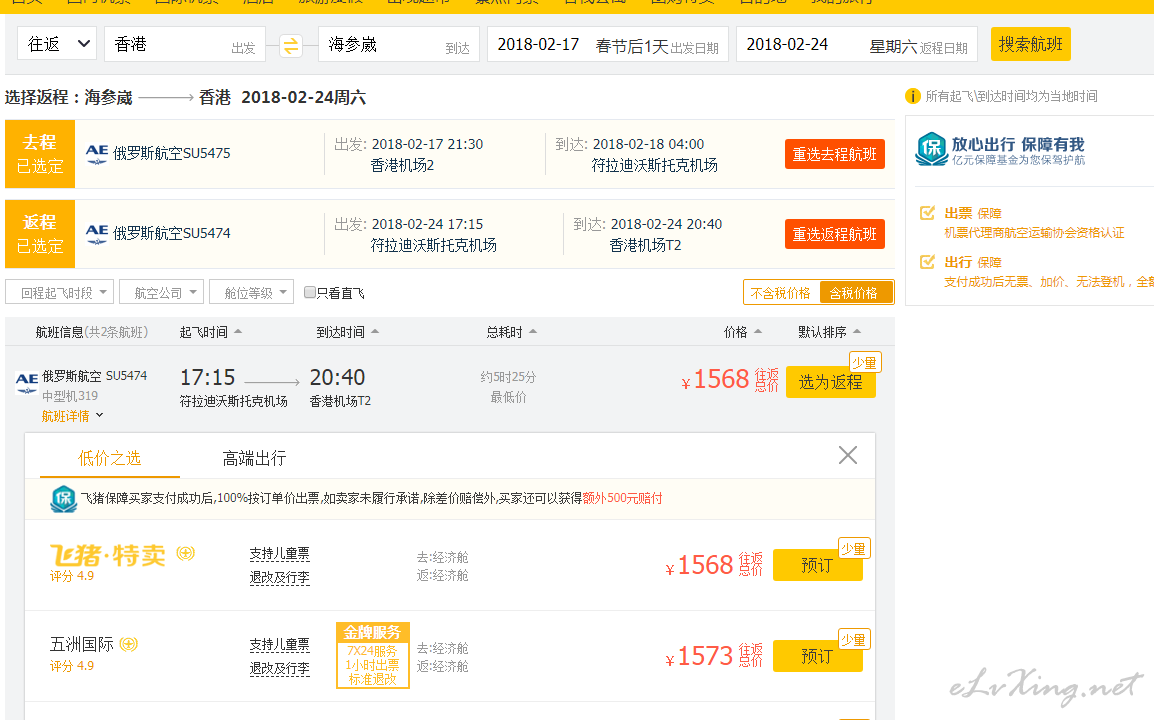This screenshot has width=1154, height=720.
Task: Click the badge icon next to 五洲国际
Action: pos(128,645)
